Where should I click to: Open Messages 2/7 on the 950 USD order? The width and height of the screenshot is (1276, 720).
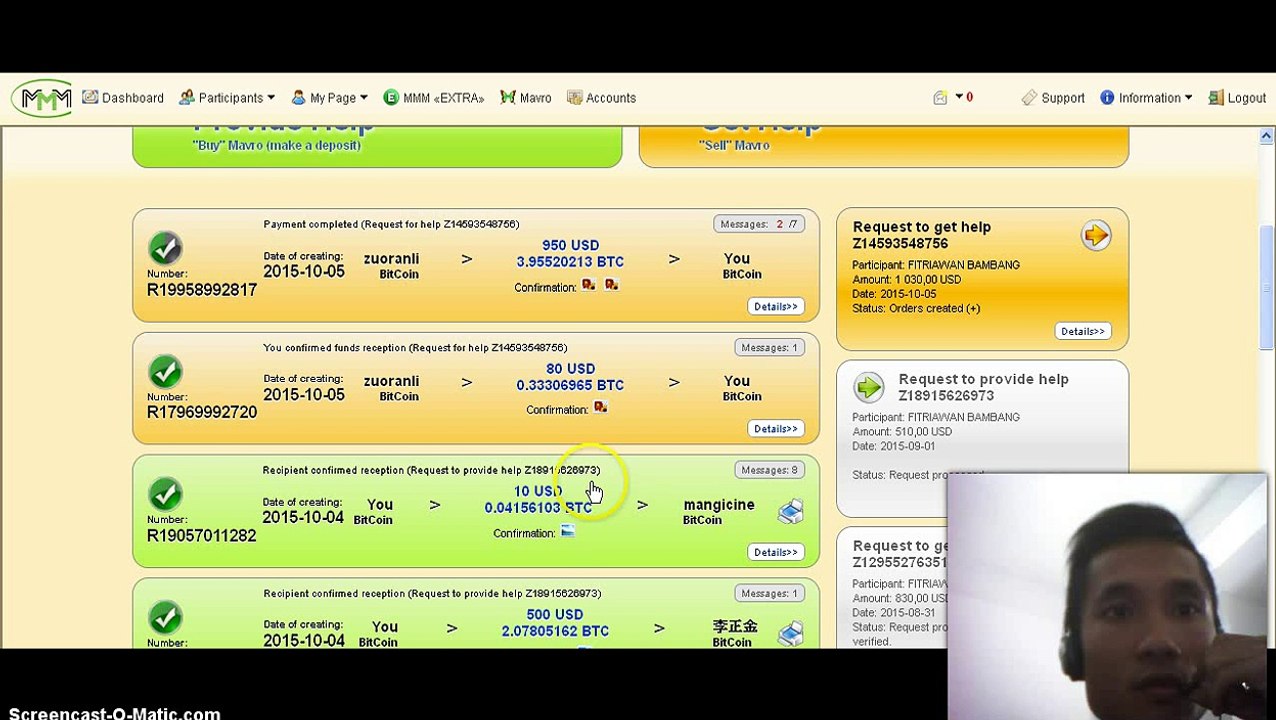point(759,224)
